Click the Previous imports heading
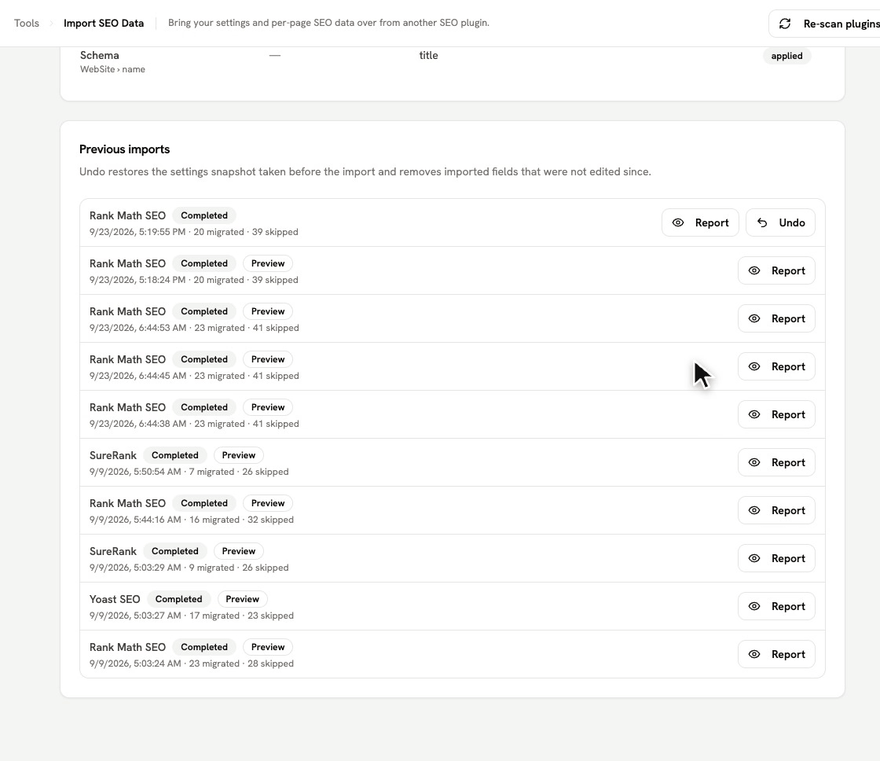The height and width of the screenshot is (761, 880). pyautogui.click(x=125, y=149)
